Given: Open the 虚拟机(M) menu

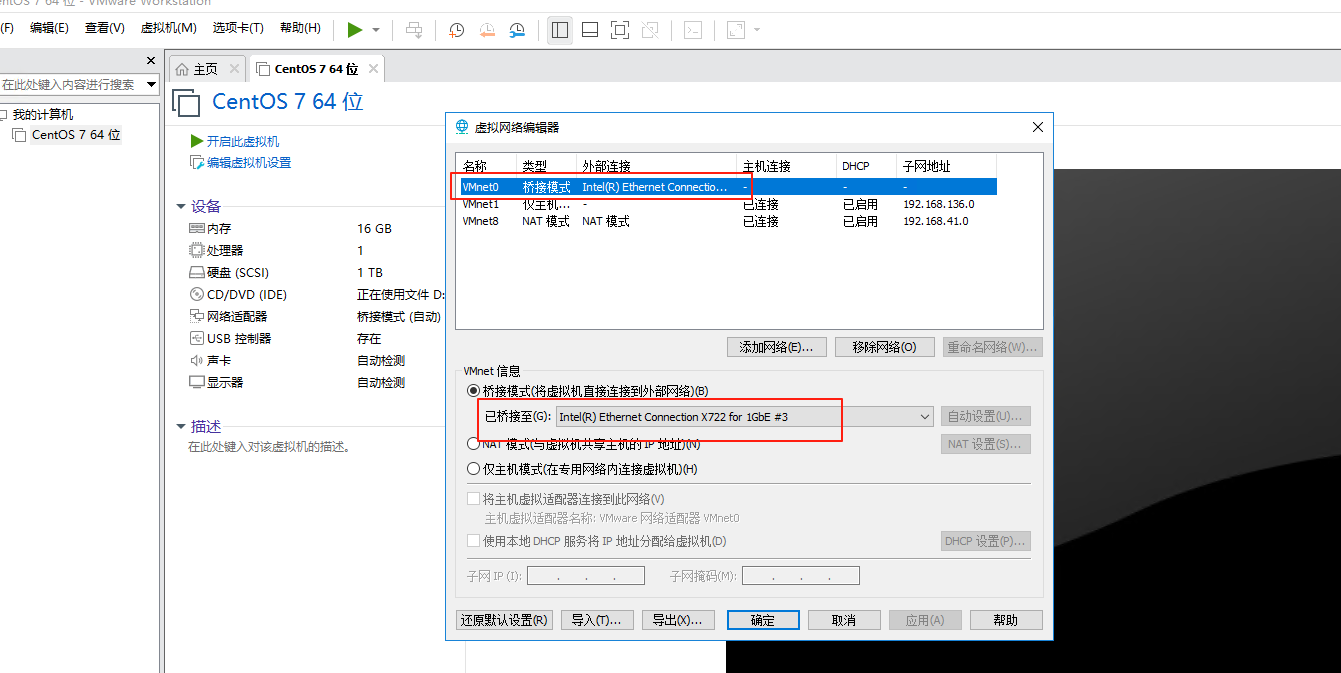Looking at the screenshot, I should [169, 28].
